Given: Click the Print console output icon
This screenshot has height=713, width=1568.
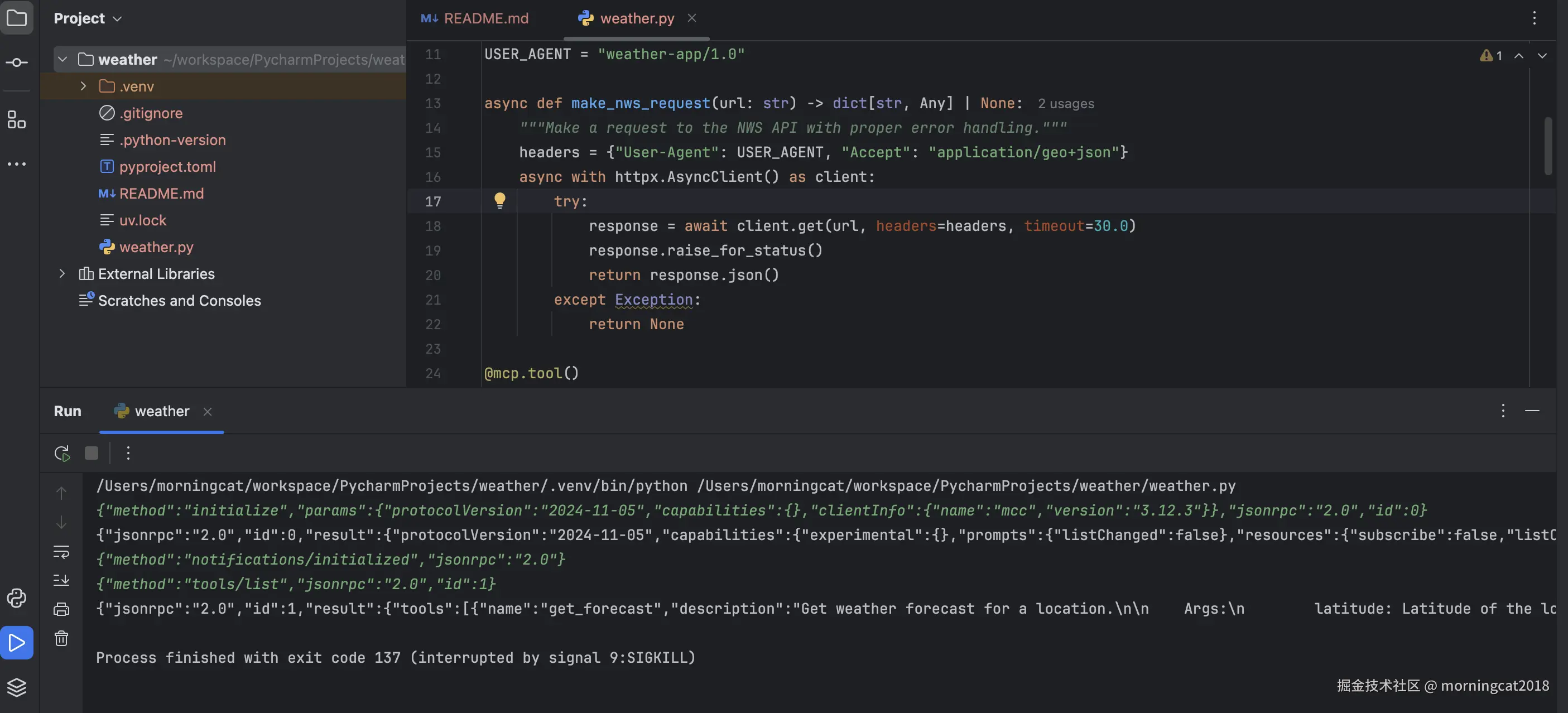Looking at the screenshot, I should [x=61, y=609].
